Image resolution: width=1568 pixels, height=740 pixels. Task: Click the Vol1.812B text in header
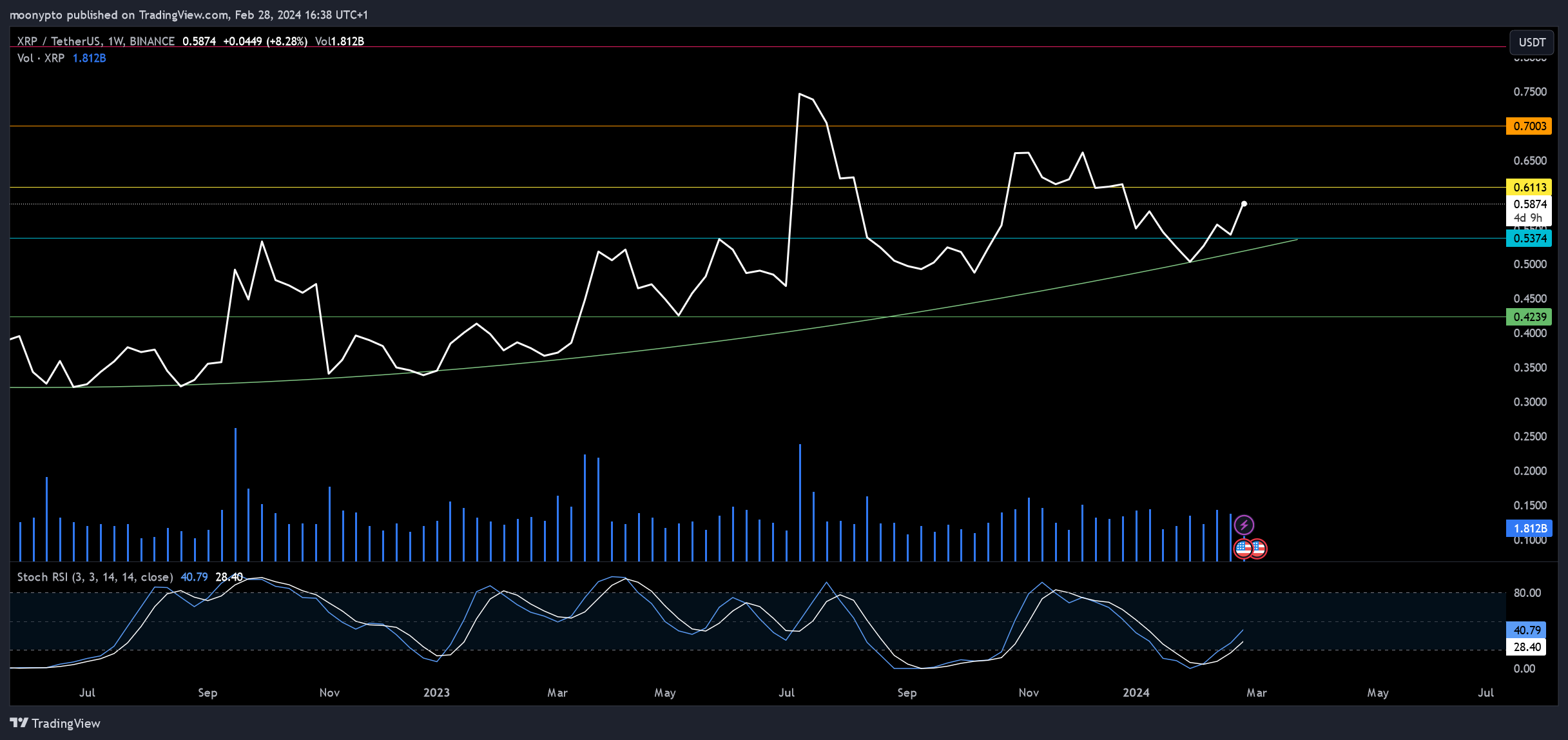[x=340, y=41]
